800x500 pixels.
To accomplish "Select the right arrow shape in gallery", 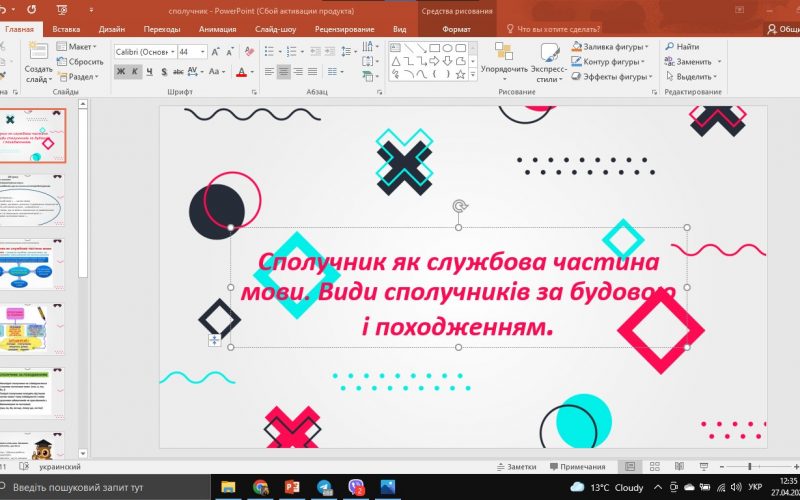I will tap(435, 62).
